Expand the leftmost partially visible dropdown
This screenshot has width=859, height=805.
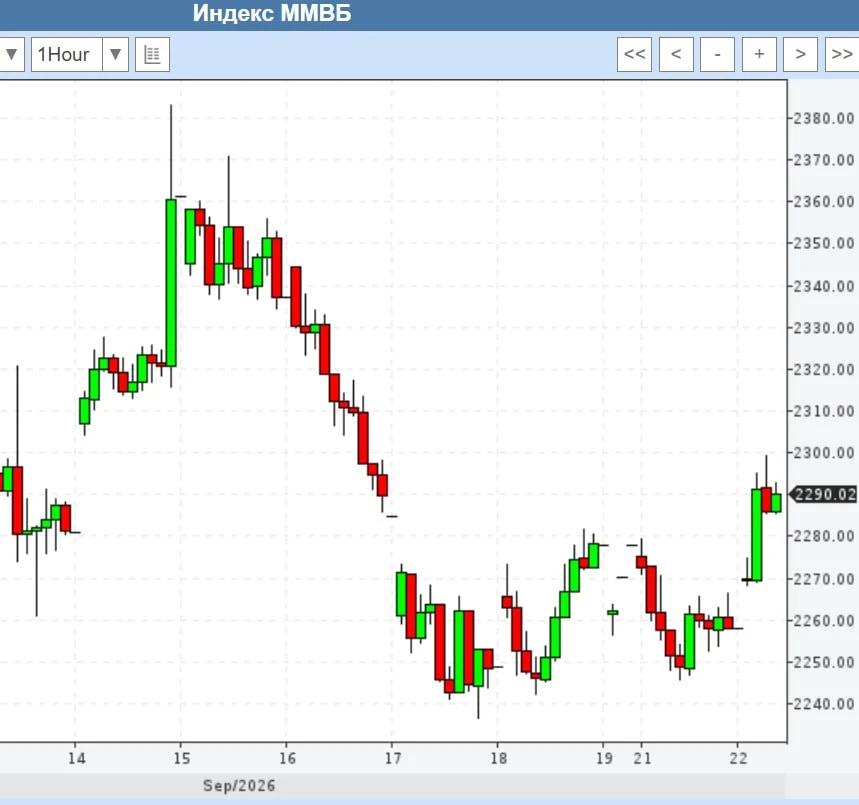[12, 54]
